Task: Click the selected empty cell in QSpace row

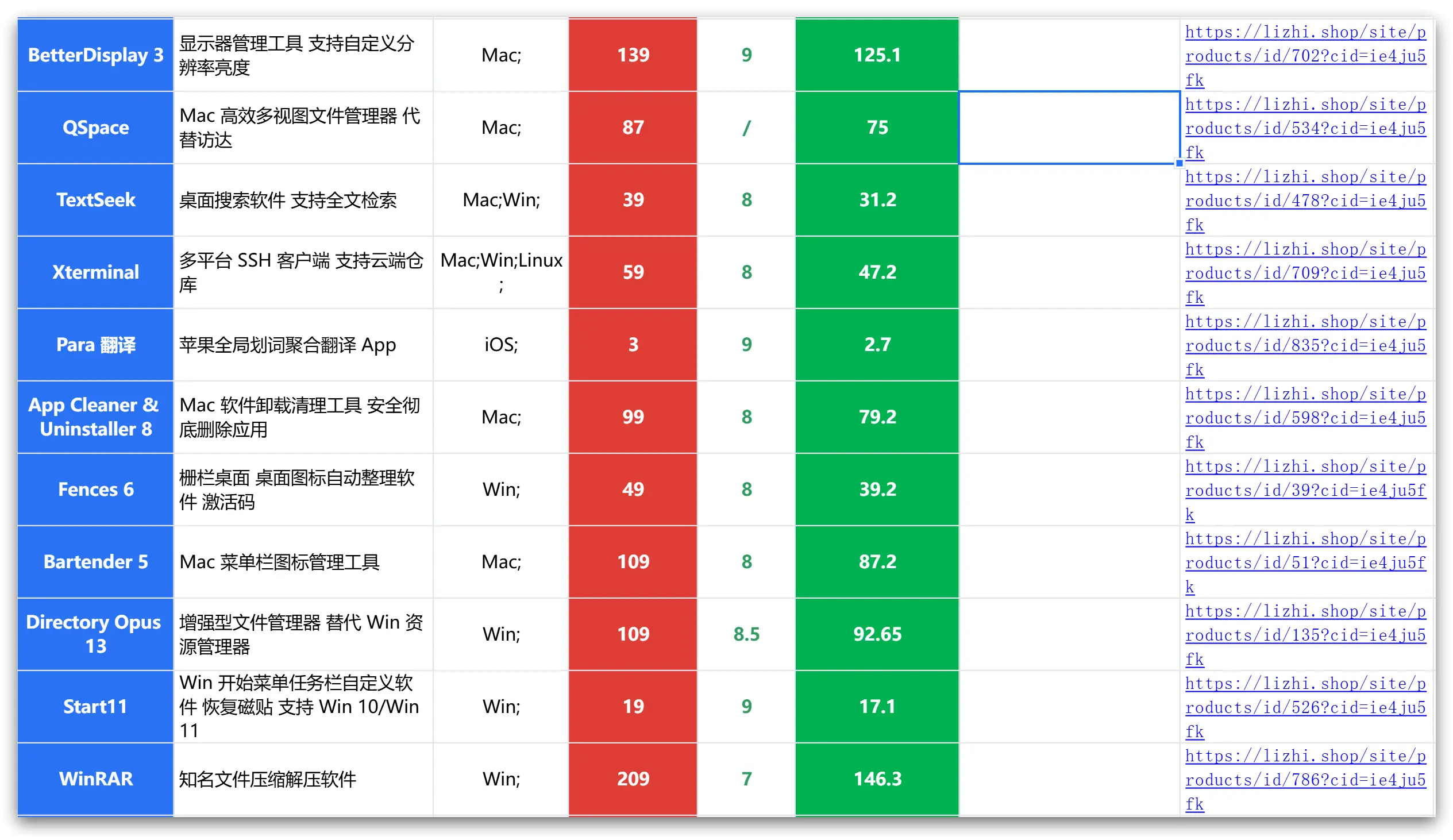Action: (x=1069, y=128)
